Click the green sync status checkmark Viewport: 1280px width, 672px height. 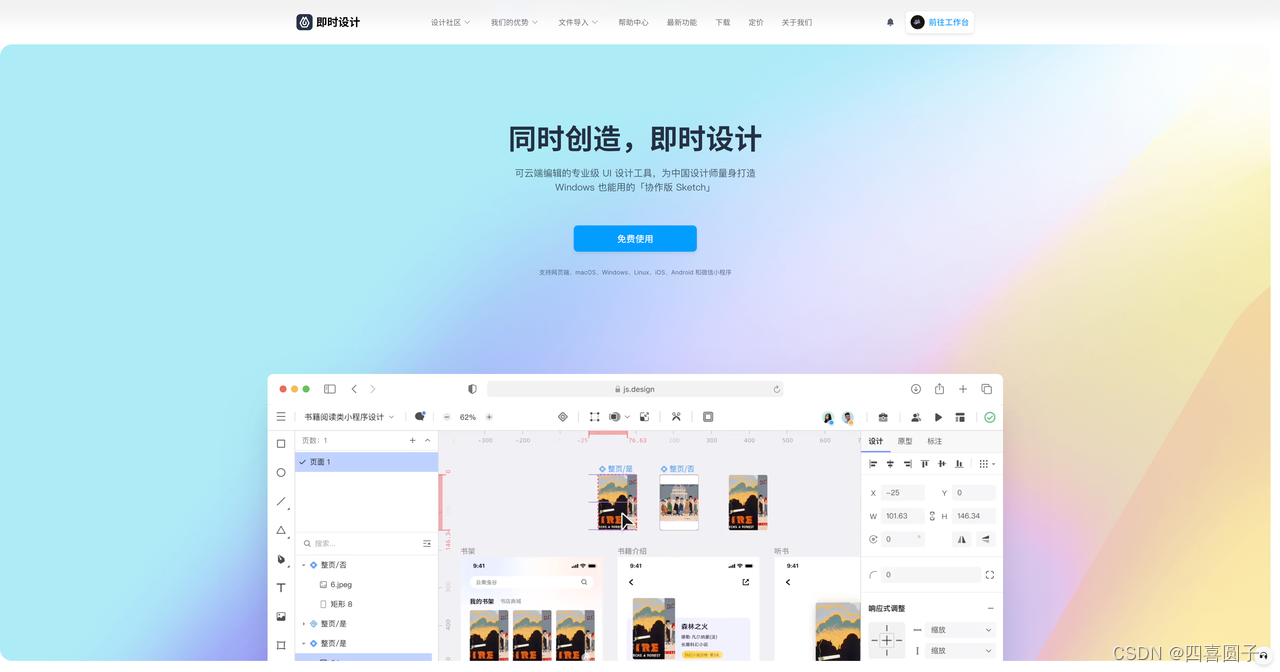point(989,417)
